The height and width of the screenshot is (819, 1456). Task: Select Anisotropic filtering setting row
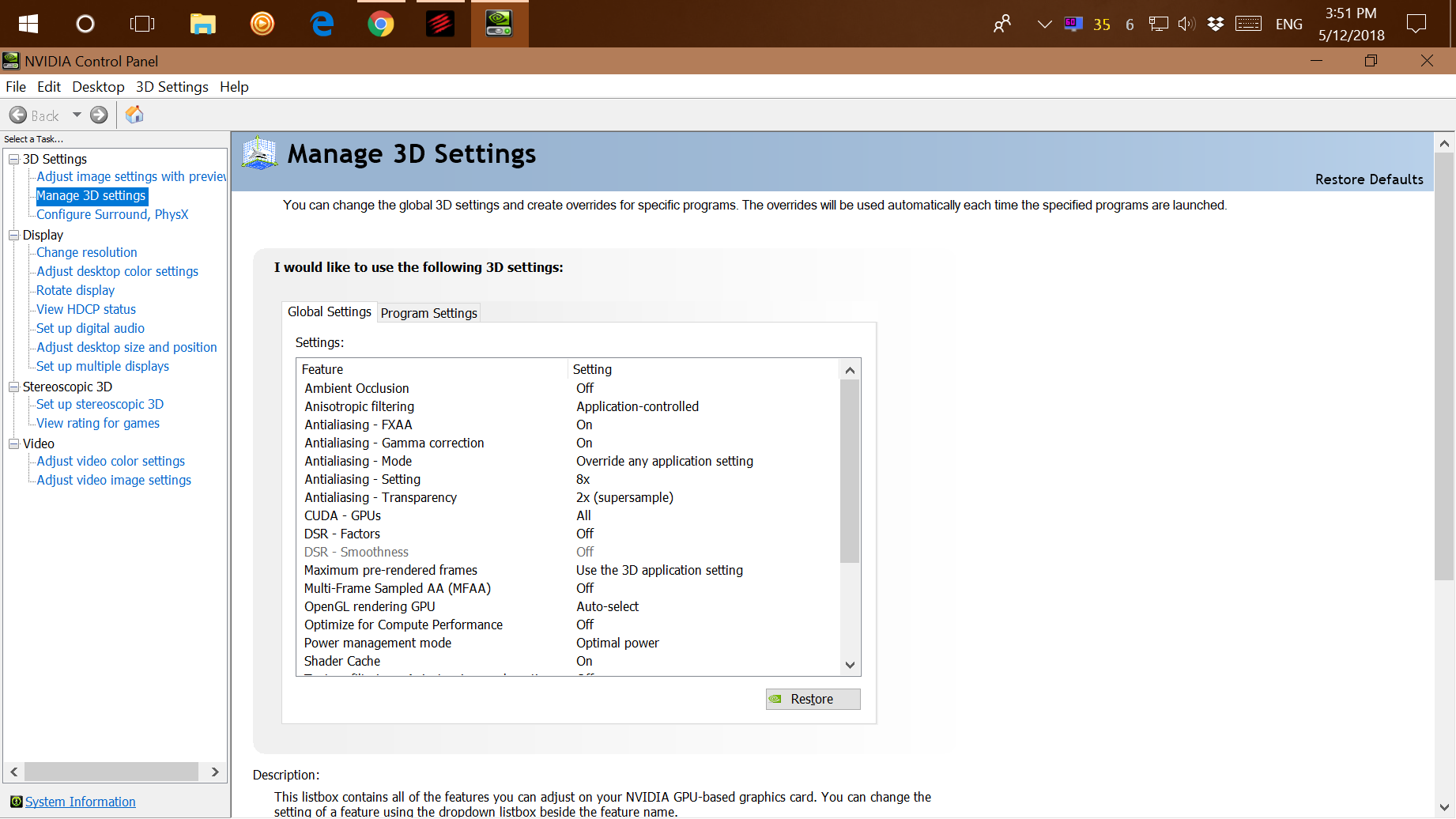click(x=569, y=407)
